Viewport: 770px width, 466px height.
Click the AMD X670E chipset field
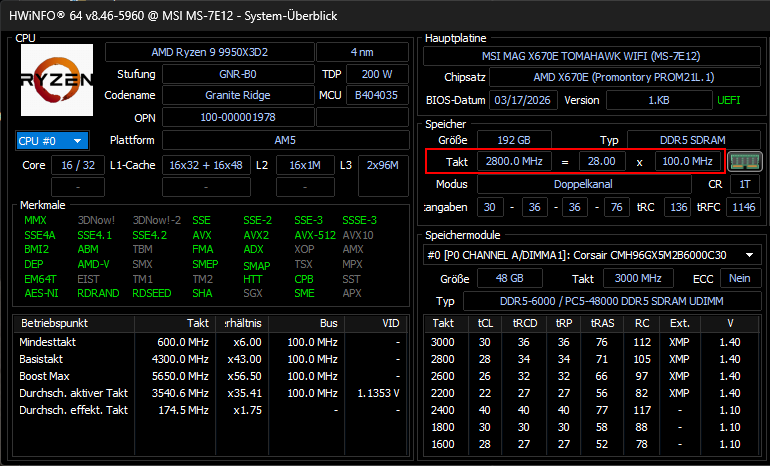(x=624, y=77)
